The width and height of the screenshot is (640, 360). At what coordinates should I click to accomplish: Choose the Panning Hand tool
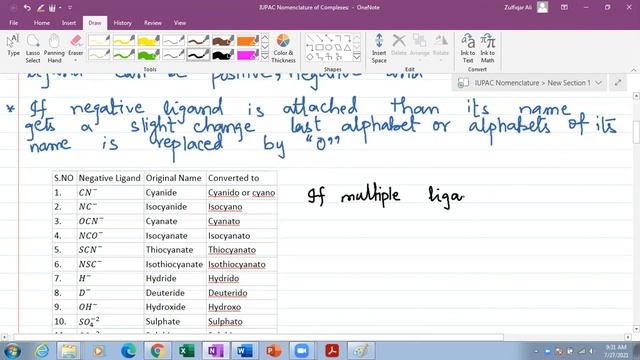(x=54, y=49)
